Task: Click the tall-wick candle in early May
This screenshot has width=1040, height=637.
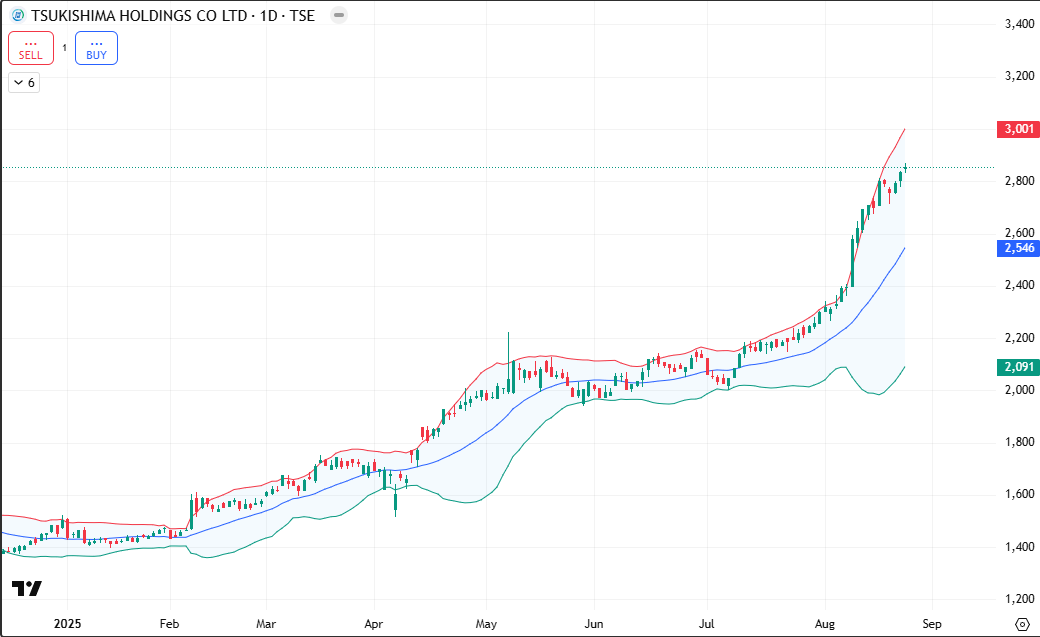Action: (x=509, y=364)
